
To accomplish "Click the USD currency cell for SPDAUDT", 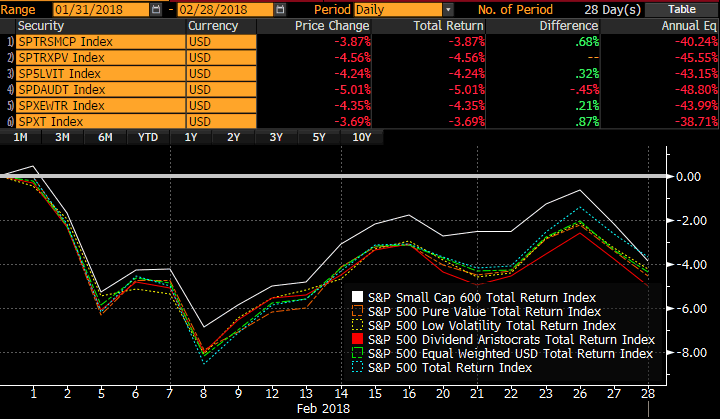I will pyautogui.click(x=221, y=90).
